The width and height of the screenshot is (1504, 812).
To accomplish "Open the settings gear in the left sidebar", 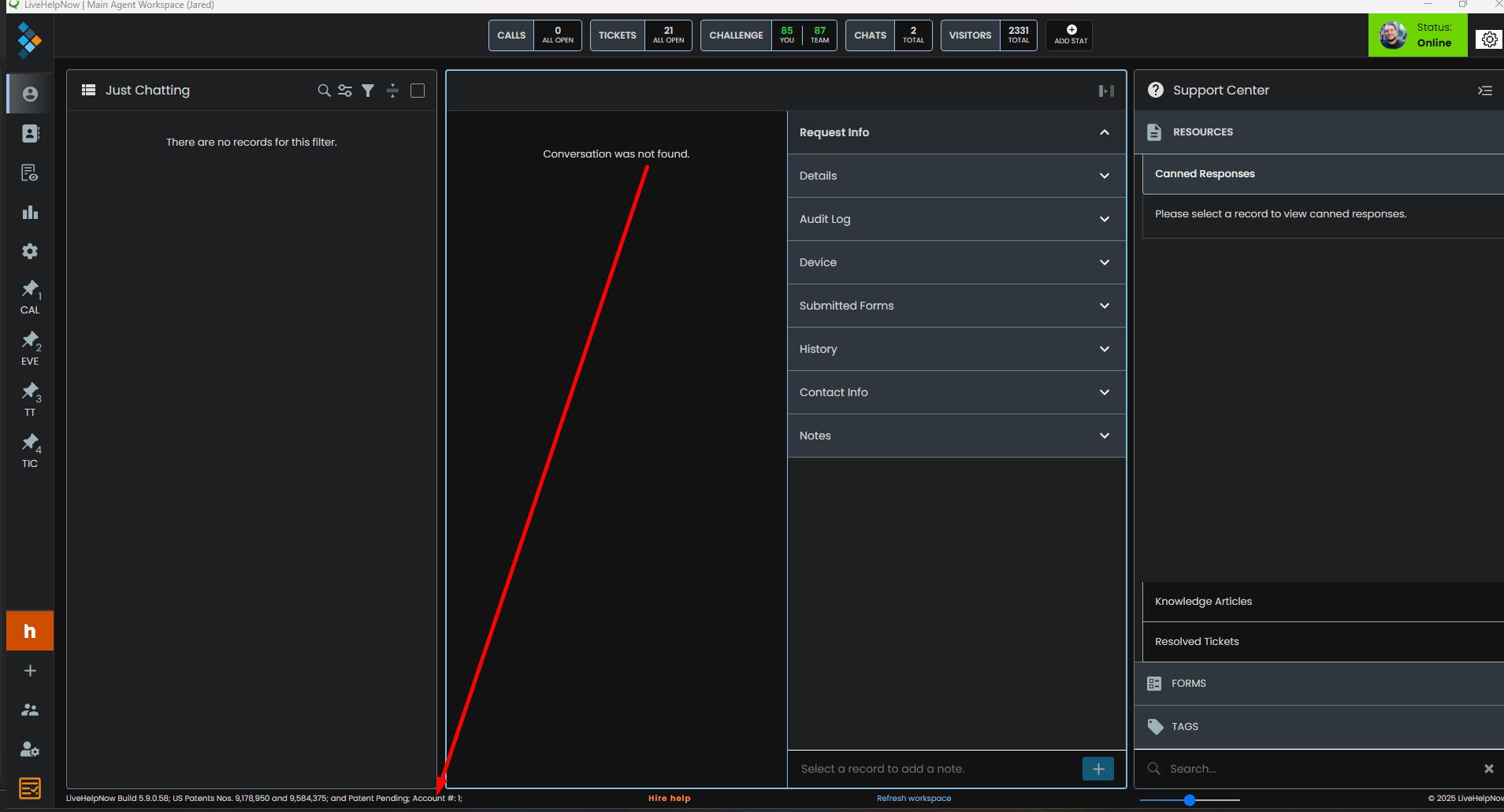I will [30, 251].
